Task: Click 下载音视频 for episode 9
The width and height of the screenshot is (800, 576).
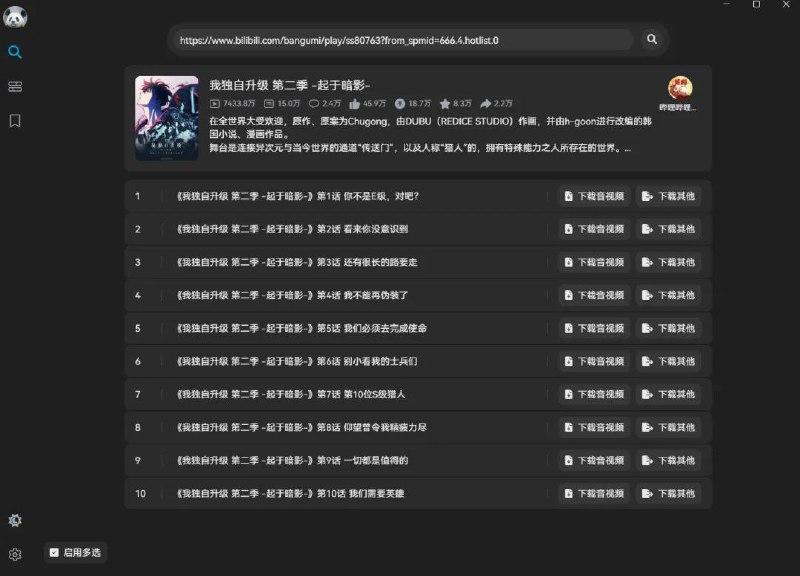Action: click(x=594, y=461)
